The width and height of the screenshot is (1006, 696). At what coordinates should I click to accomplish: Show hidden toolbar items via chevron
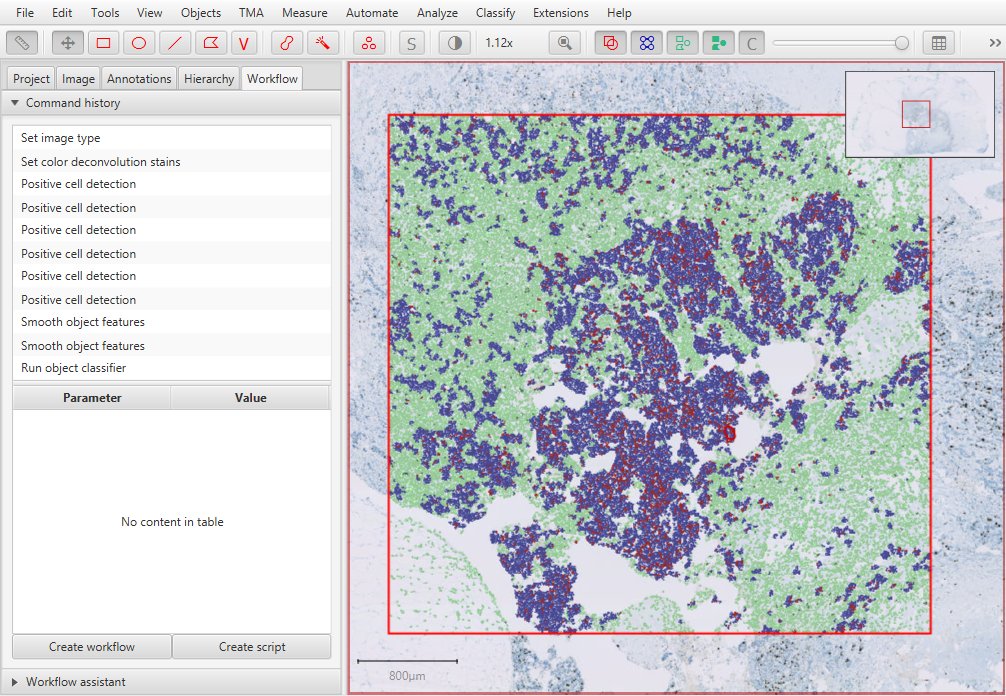(x=994, y=43)
